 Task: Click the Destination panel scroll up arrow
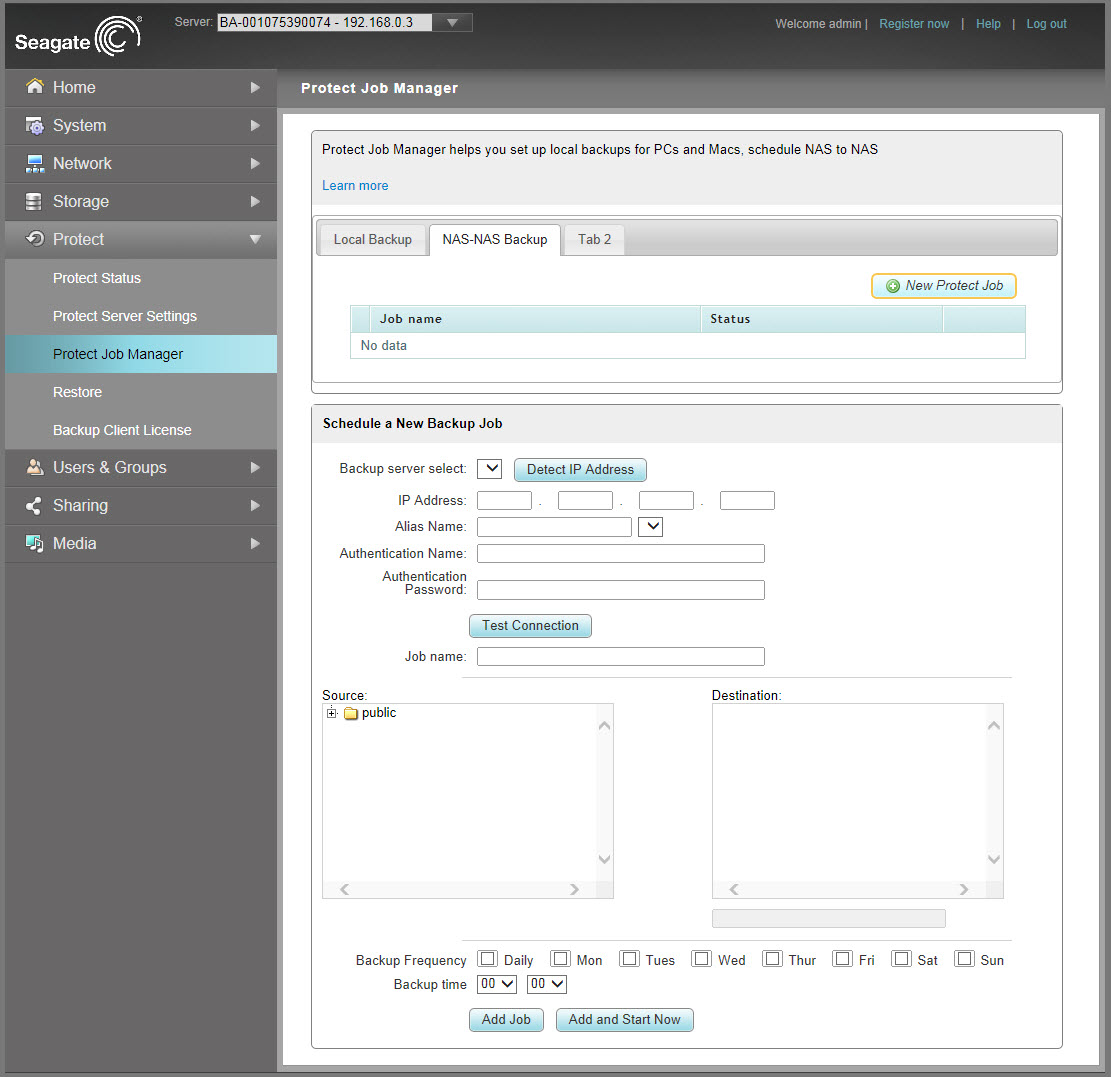pos(994,726)
